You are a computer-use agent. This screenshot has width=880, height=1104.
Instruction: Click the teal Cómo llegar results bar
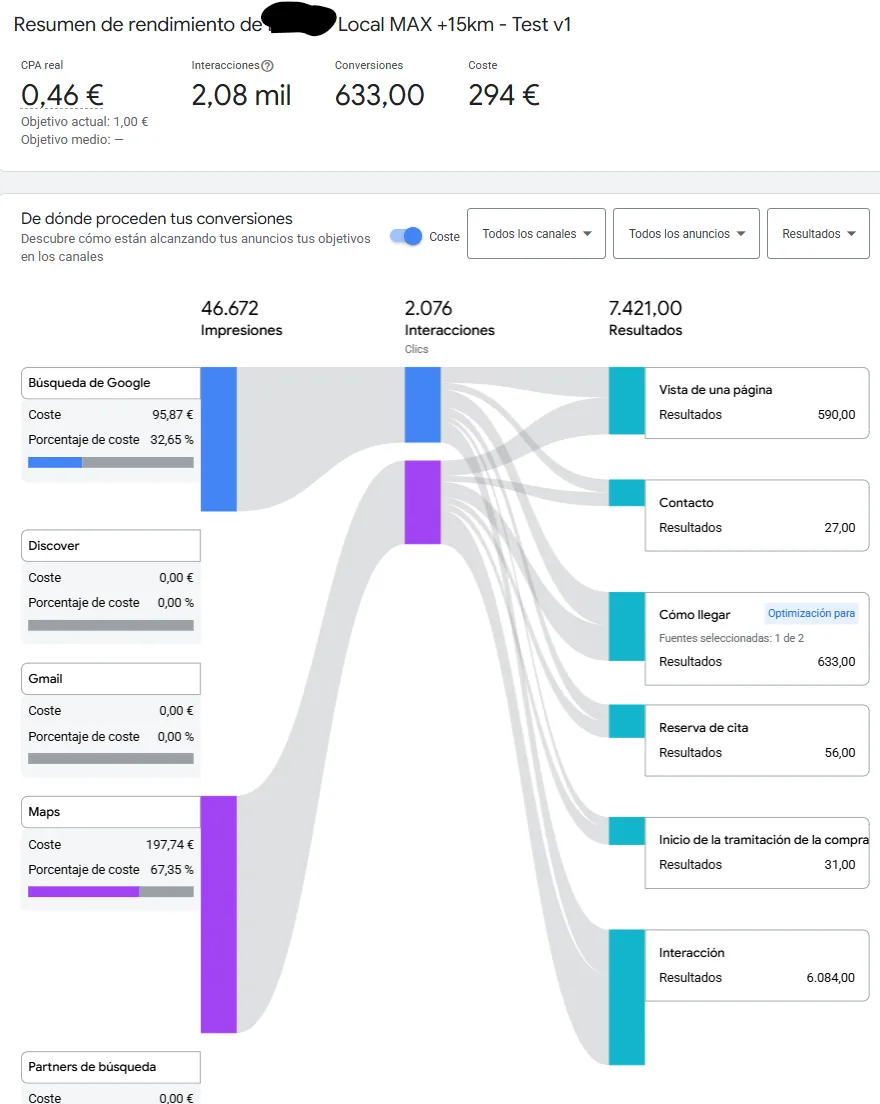point(627,627)
